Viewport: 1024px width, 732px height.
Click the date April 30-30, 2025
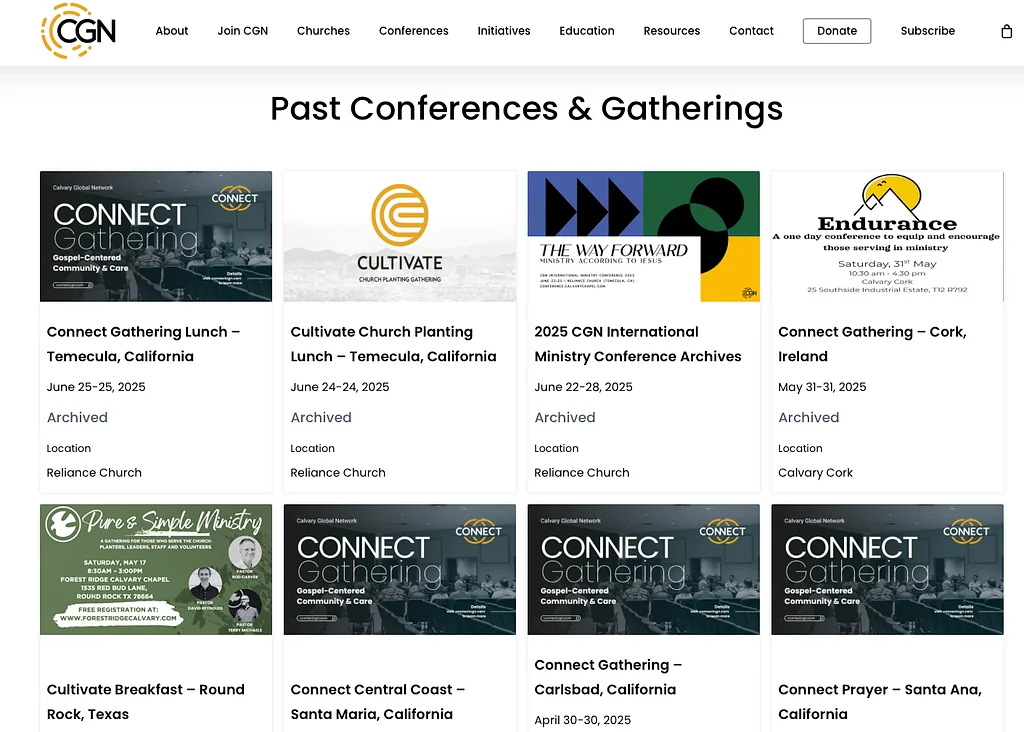point(583,720)
